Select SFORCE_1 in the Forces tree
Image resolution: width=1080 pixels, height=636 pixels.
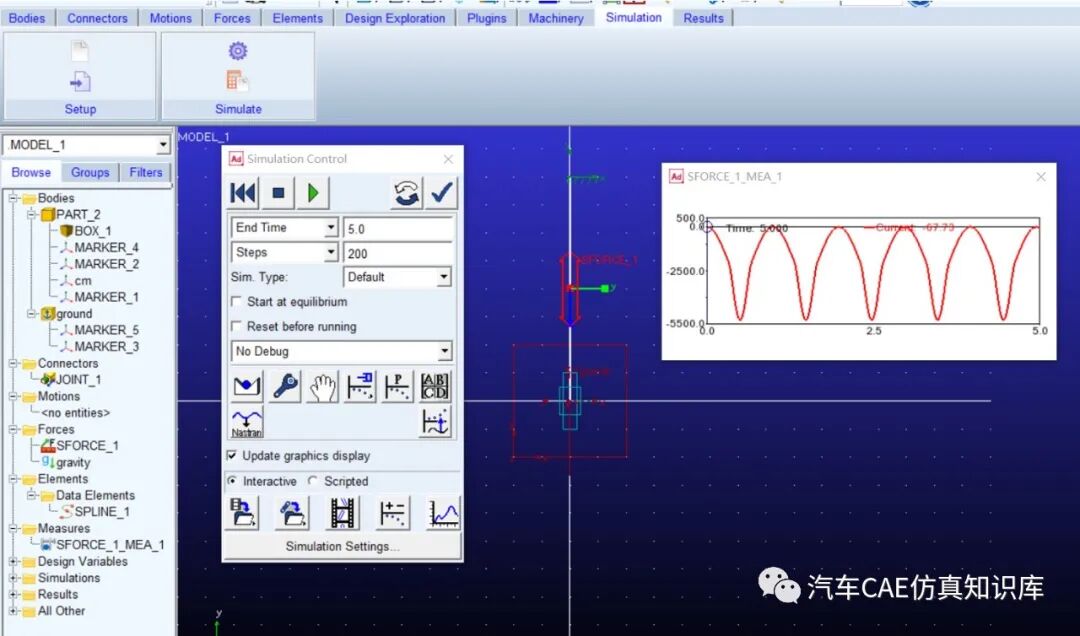point(87,446)
